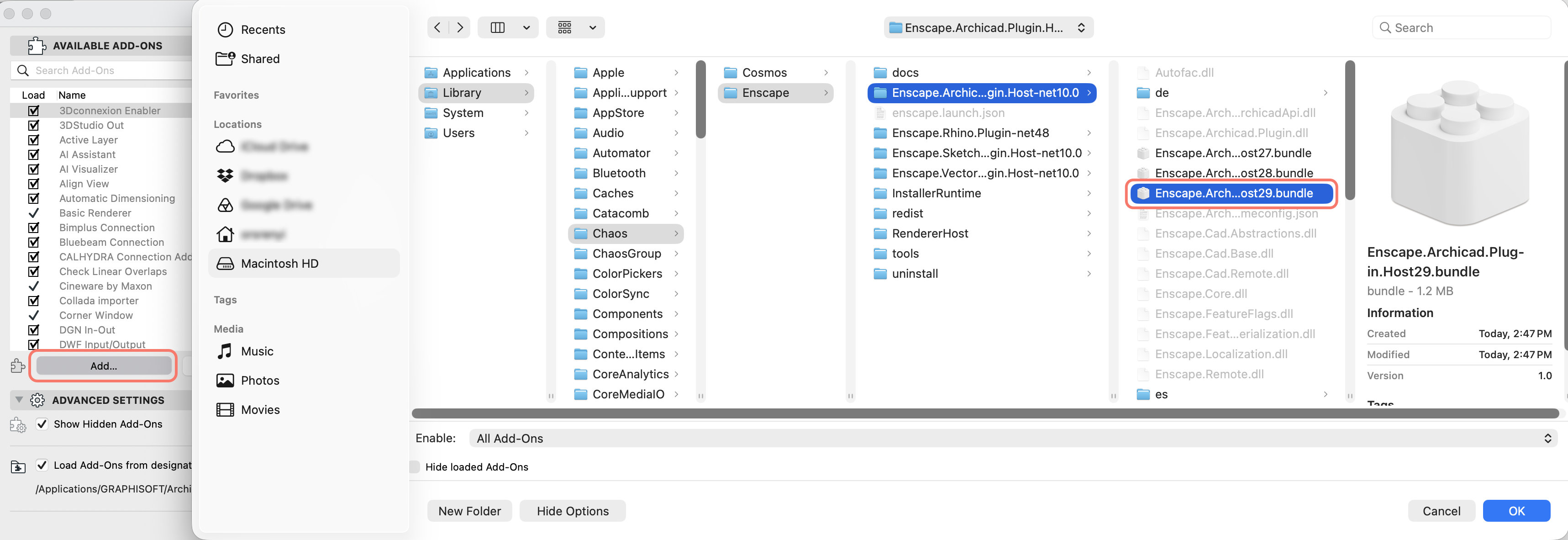Open the Enable file type dropdown
1568x540 pixels.
pyautogui.click(x=1014, y=438)
